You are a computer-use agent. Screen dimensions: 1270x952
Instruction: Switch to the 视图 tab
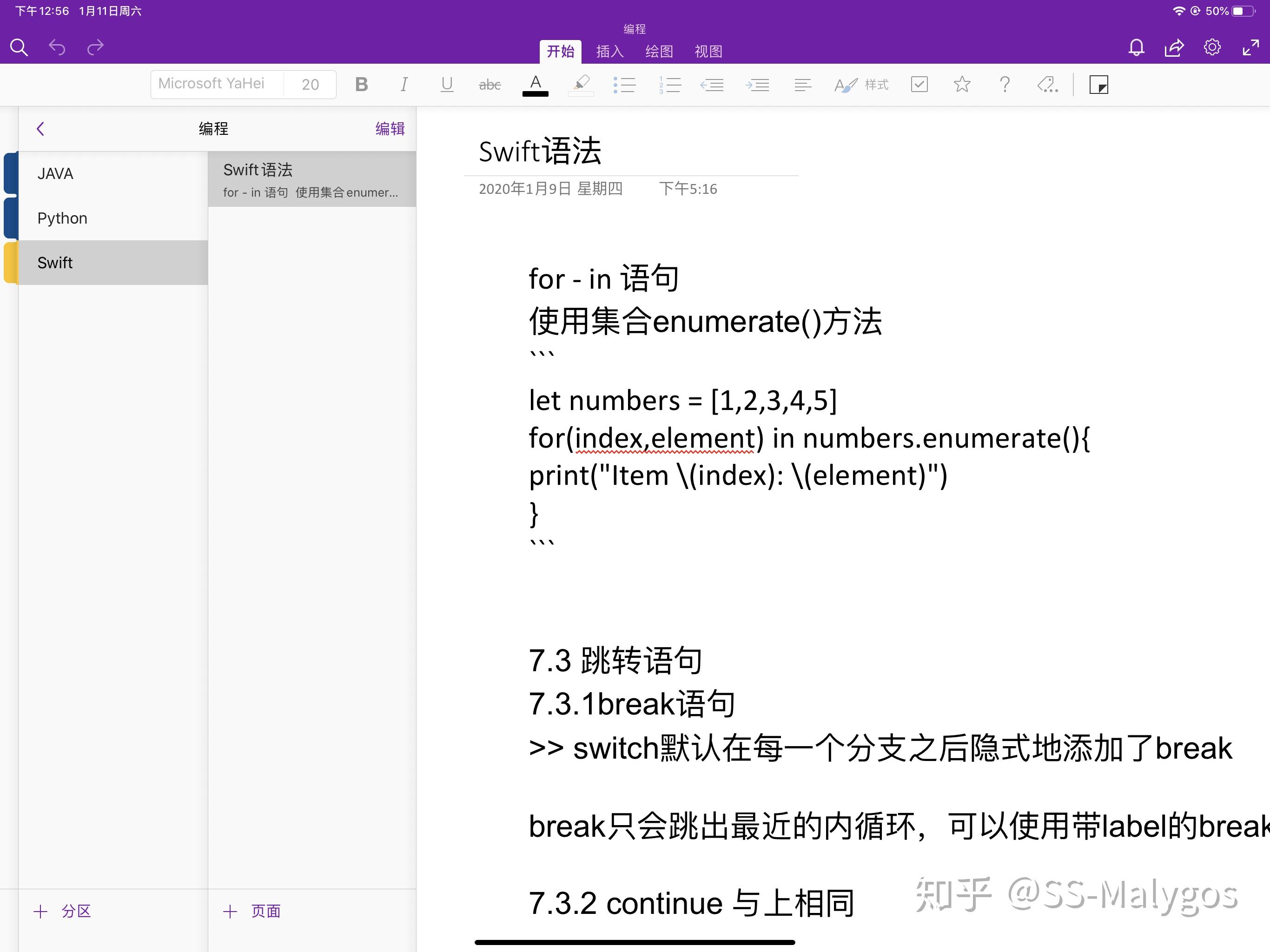point(708,52)
